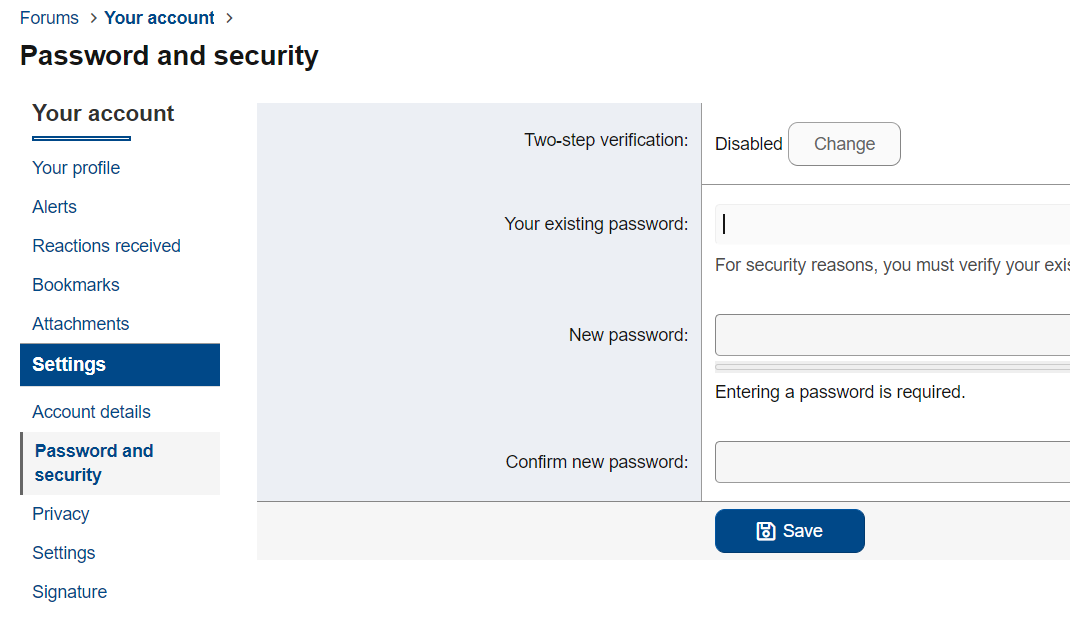This screenshot has height=624, width=1070.
Task: Open Your profile in the sidebar
Action: coord(76,168)
